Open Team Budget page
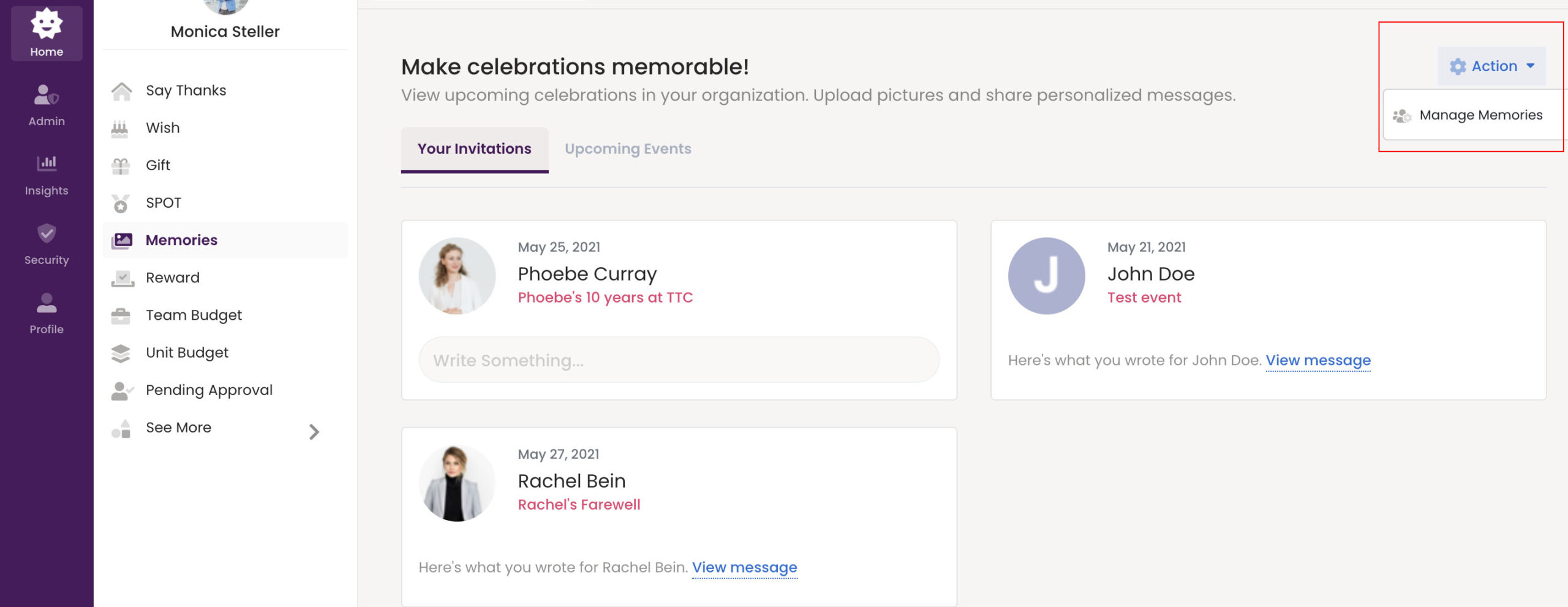The width and height of the screenshot is (1568, 607). point(194,315)
